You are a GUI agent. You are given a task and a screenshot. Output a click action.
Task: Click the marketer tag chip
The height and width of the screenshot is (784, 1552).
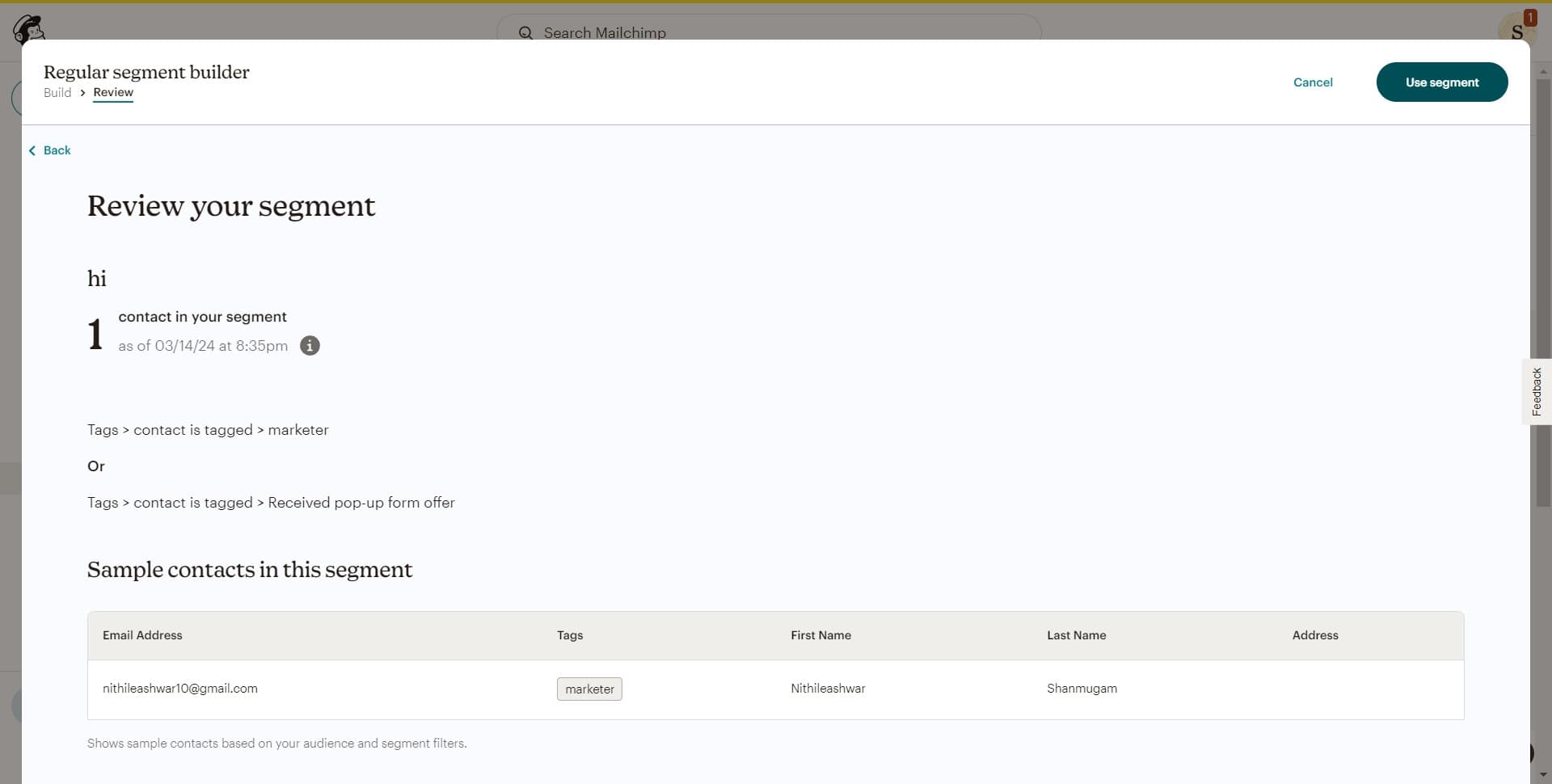589,689
